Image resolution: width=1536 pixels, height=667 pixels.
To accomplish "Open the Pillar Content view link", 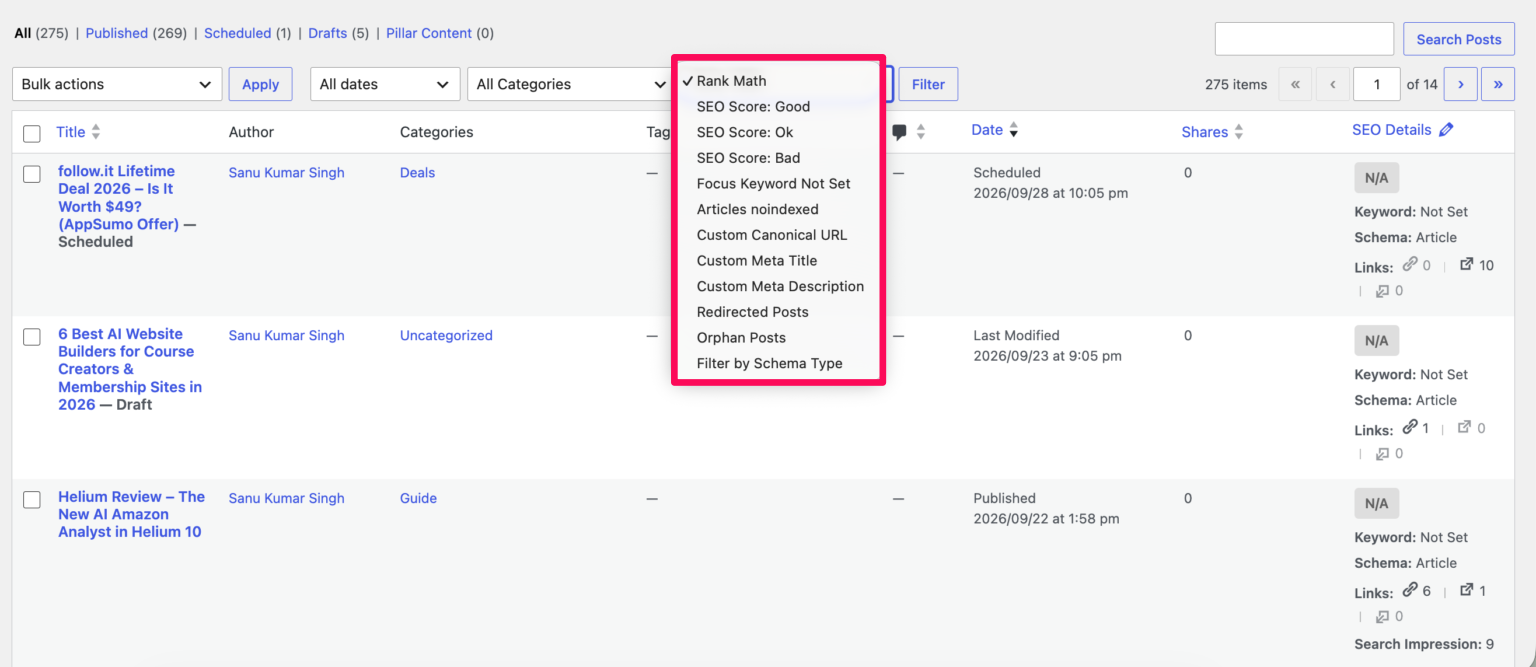I will (x=429, y=33).
